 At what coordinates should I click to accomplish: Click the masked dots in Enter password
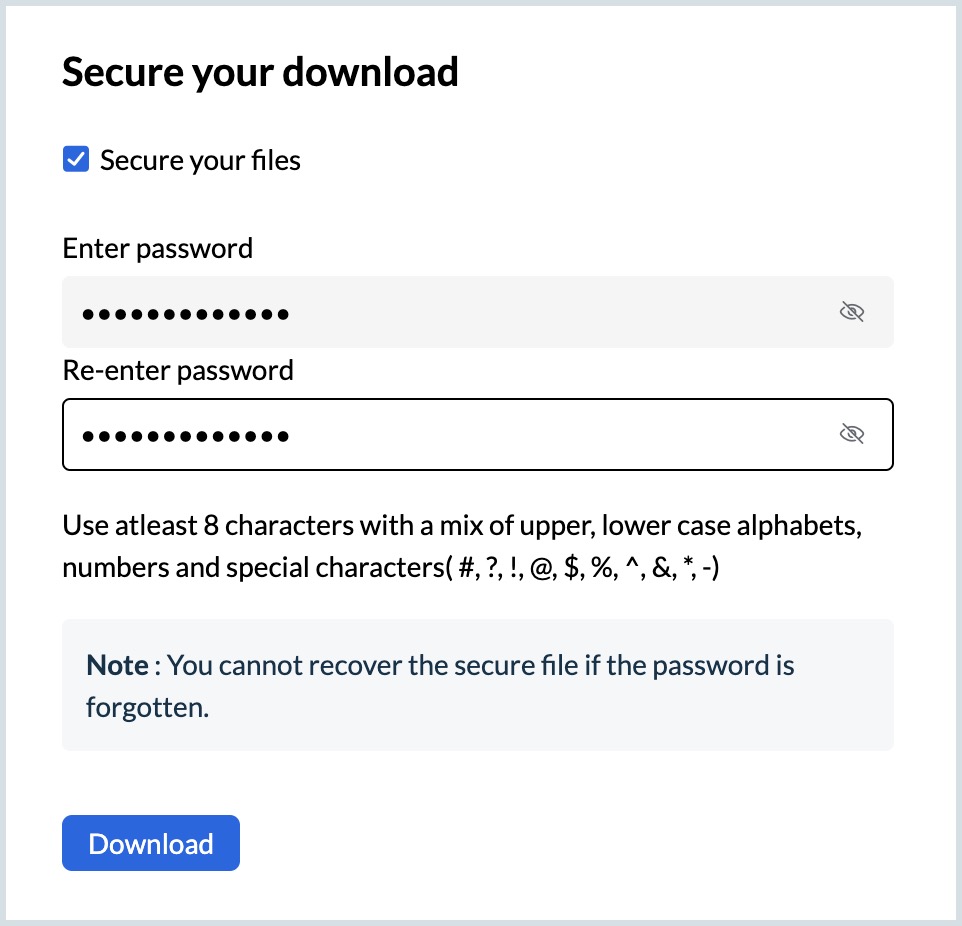coord(186,314)
